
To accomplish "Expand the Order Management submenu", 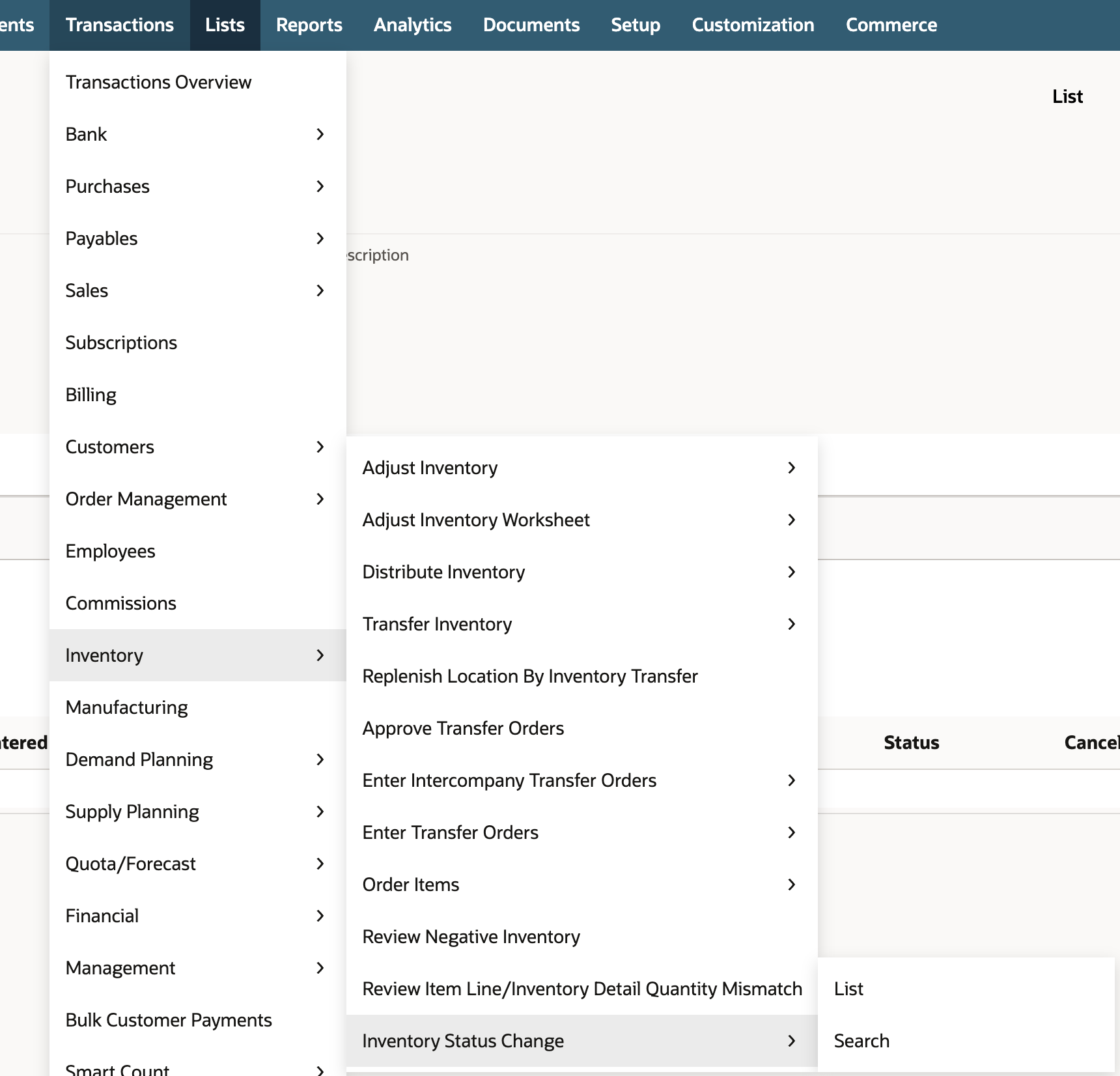I will pos(198,499).
